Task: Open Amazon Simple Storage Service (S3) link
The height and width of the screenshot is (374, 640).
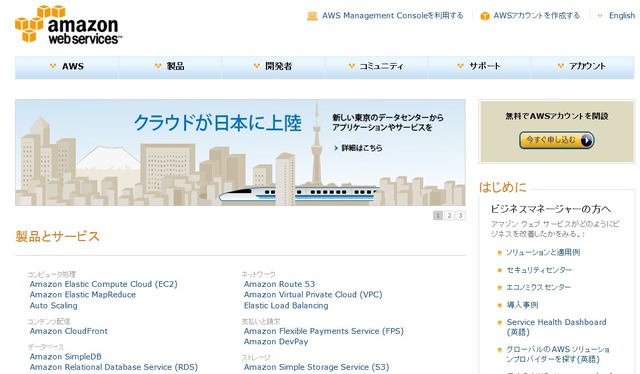Action: pyautogui.click(x=316, y=367)
